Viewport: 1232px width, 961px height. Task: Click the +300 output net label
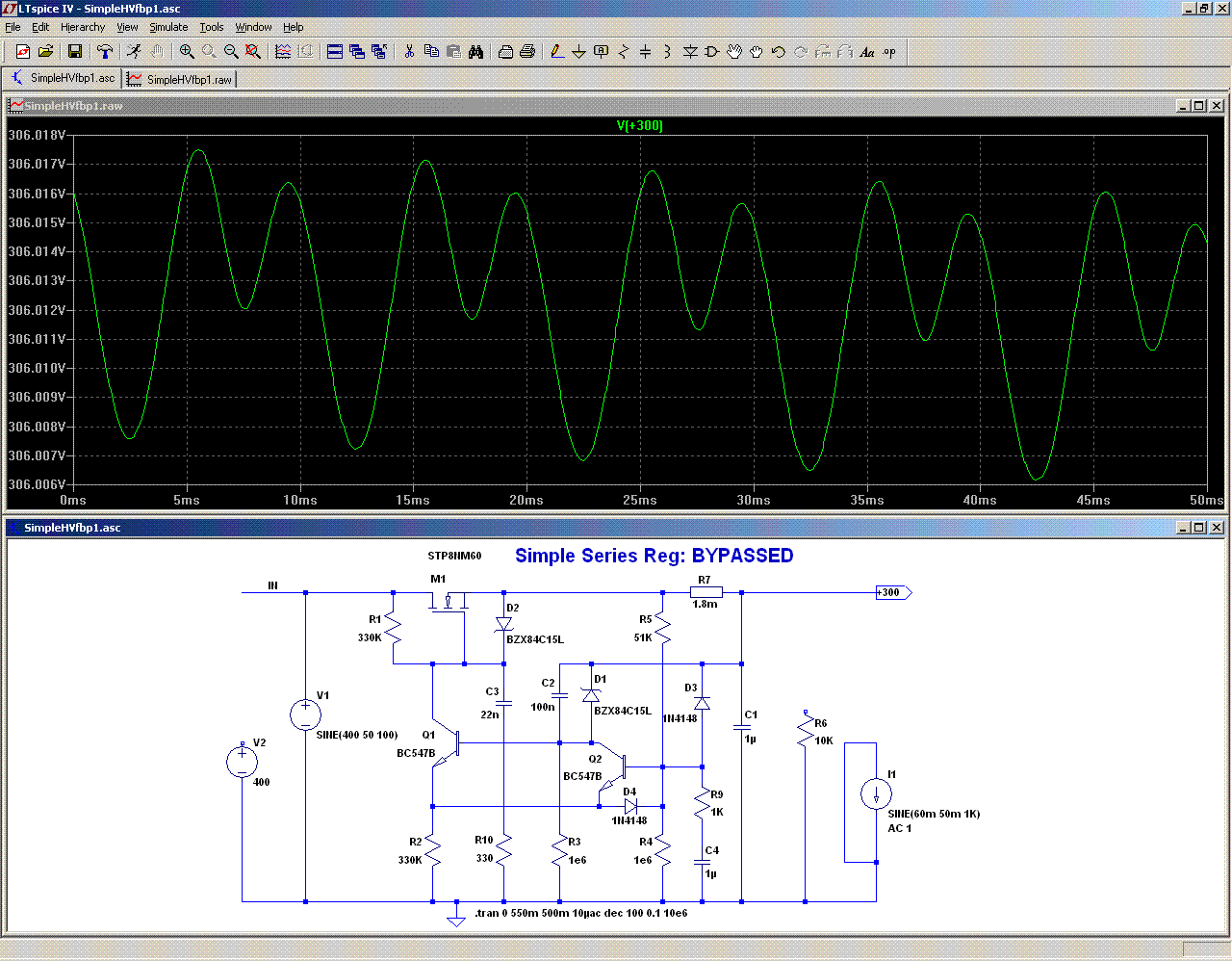tap(892, 592)
